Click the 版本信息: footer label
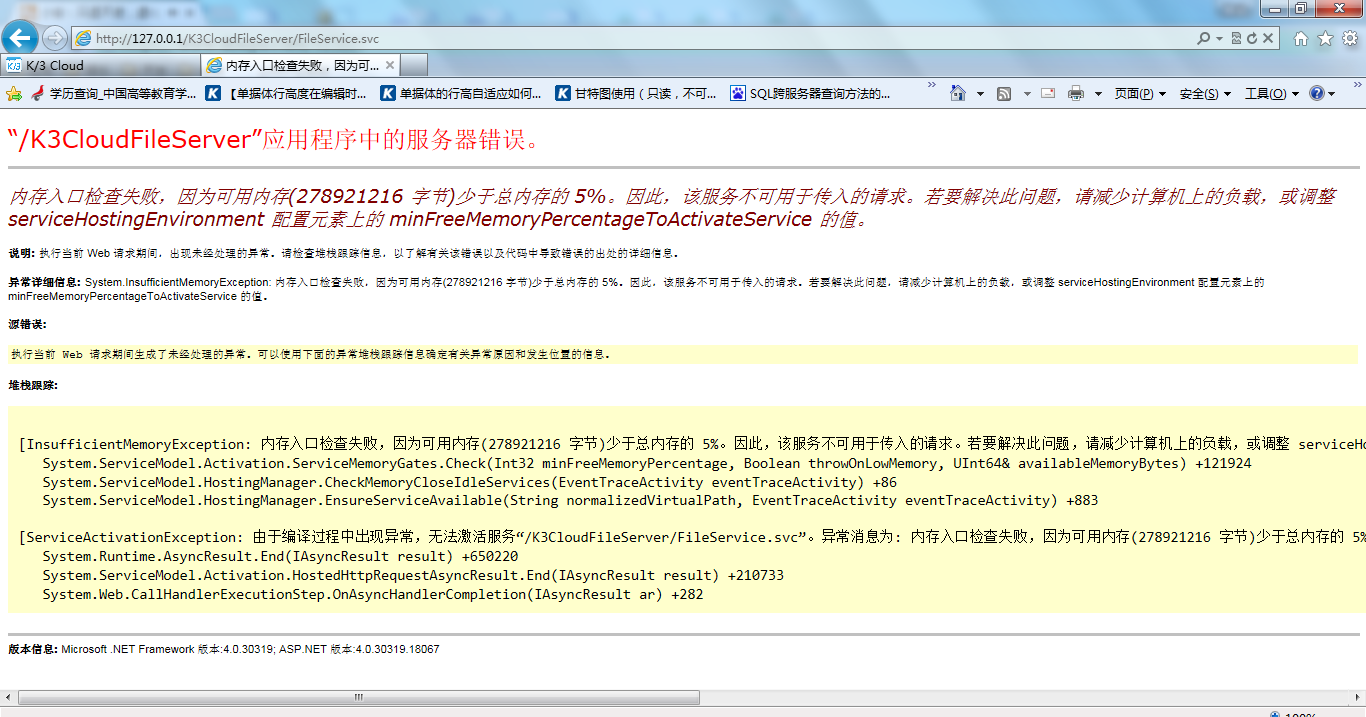Image resolution: width=1366 pixels, height=717 pixels. [x=33, y=649]
